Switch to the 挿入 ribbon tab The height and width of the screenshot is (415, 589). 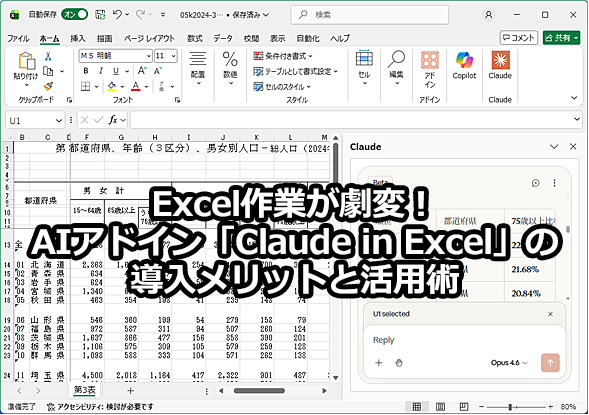click(78, 38)
